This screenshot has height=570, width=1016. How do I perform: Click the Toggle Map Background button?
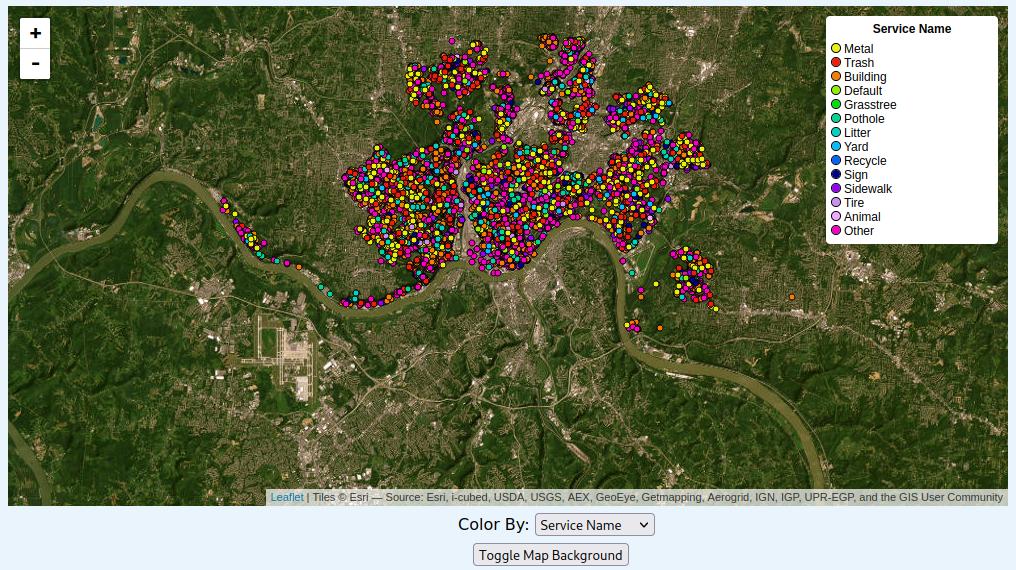(550, 555)
